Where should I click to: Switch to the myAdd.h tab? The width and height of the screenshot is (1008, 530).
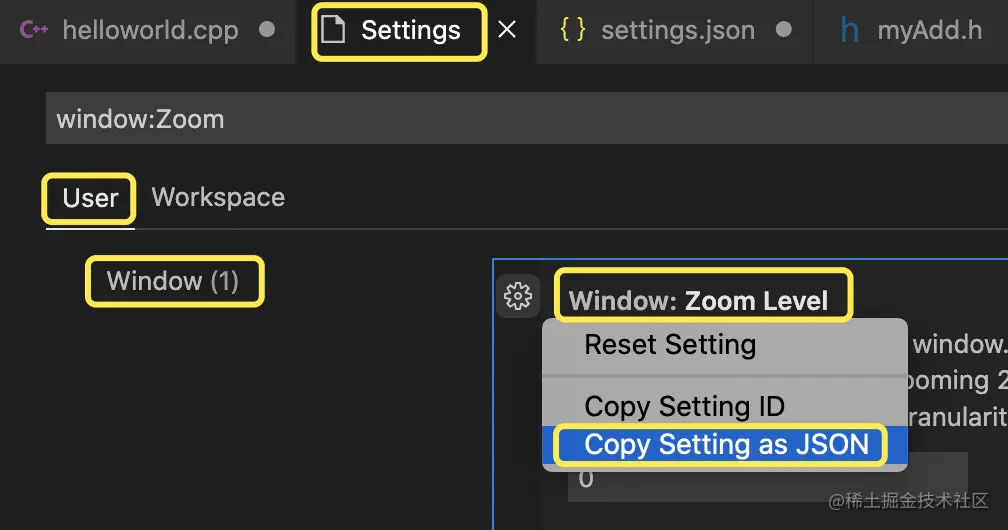click(929, 31)
